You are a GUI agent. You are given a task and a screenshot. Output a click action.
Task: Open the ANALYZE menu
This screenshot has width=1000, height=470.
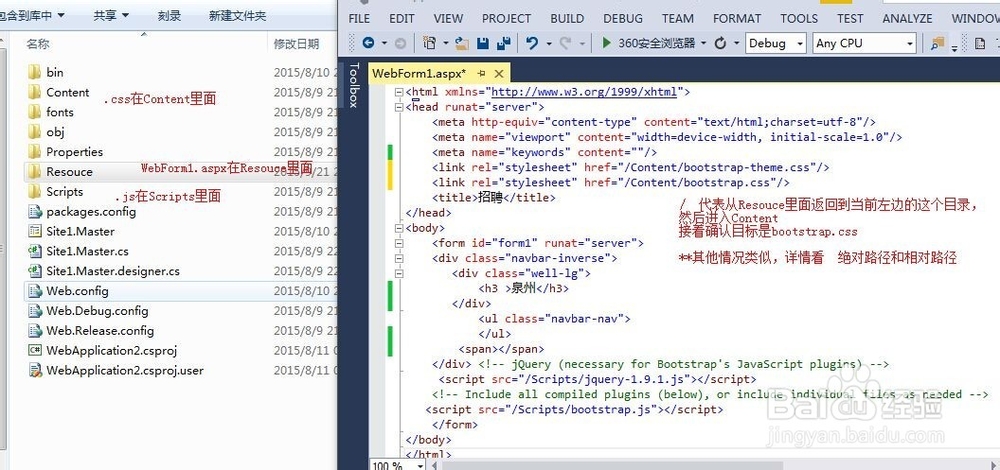pyautogui.click(x=908, y=18)
